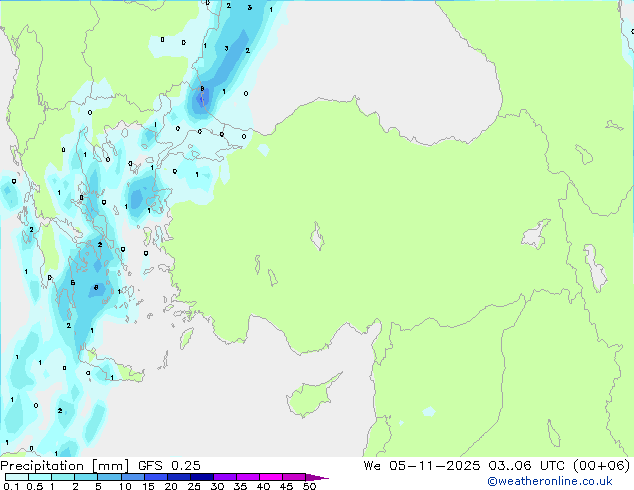
Task: Open the weatheronline.co.uk link
Action: click(x=550, y=481)
